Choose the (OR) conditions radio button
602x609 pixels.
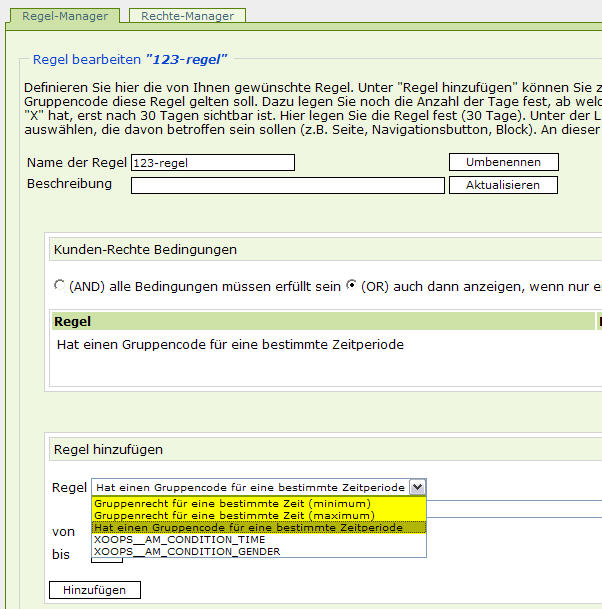(x=351, y=285)
